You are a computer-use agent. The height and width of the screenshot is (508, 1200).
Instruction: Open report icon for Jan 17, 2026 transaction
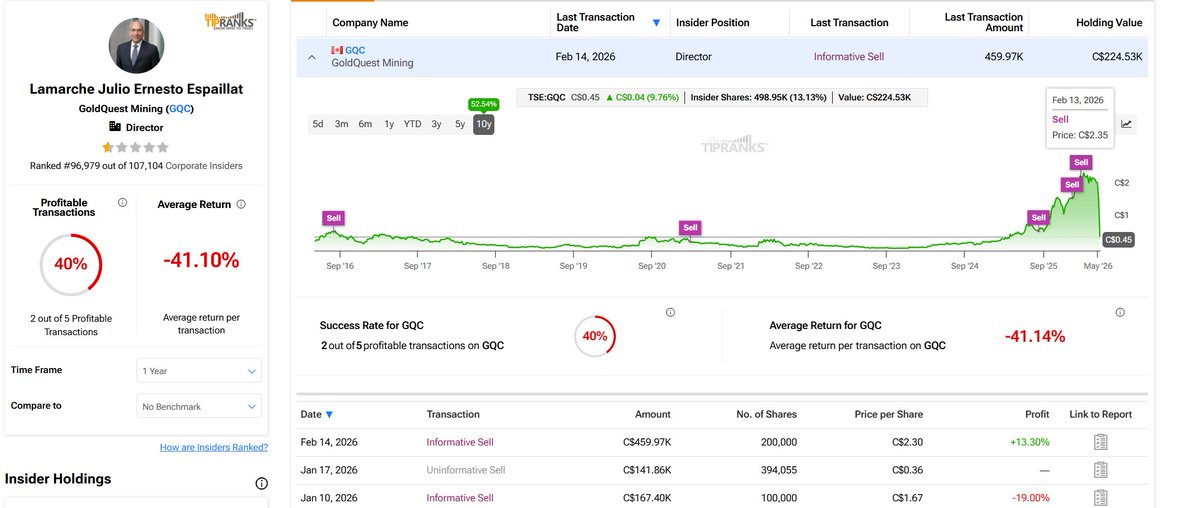[x=1100, y=470]
